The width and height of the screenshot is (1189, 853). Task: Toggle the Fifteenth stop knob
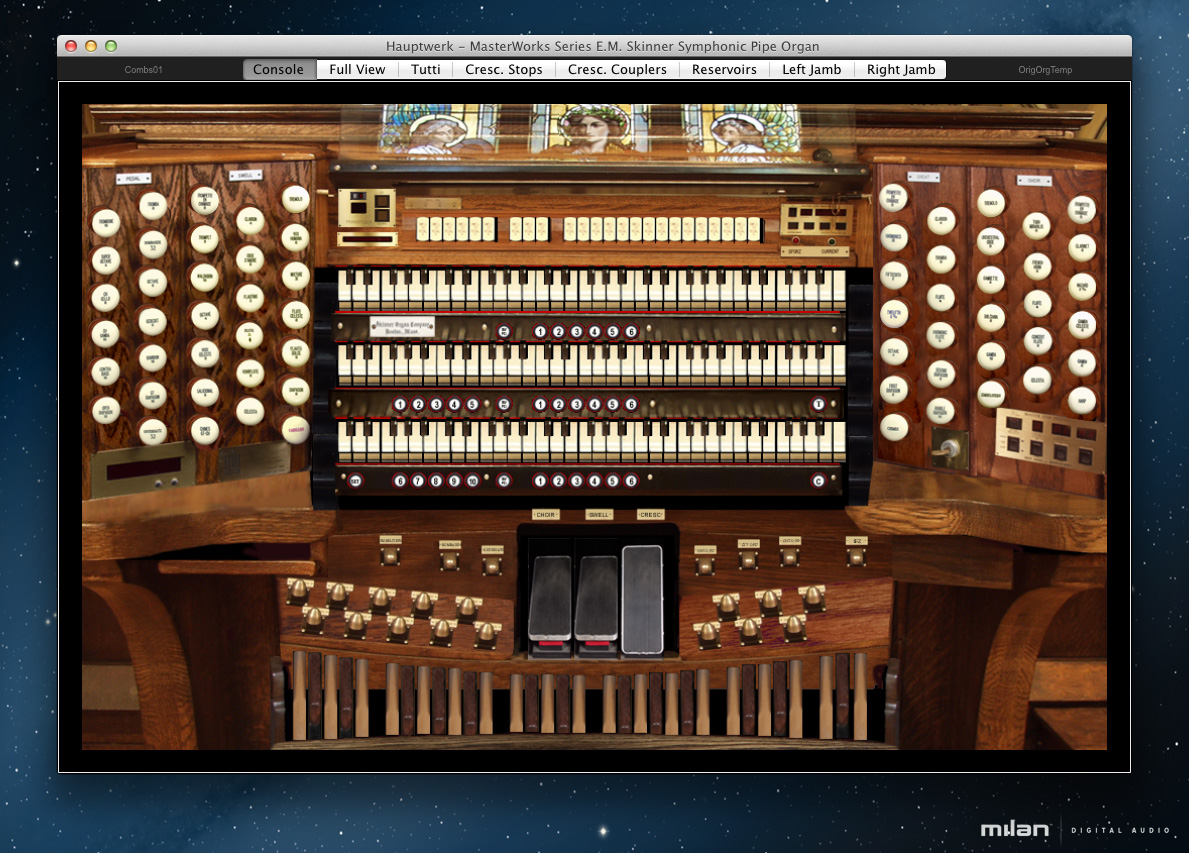point(894,275)
